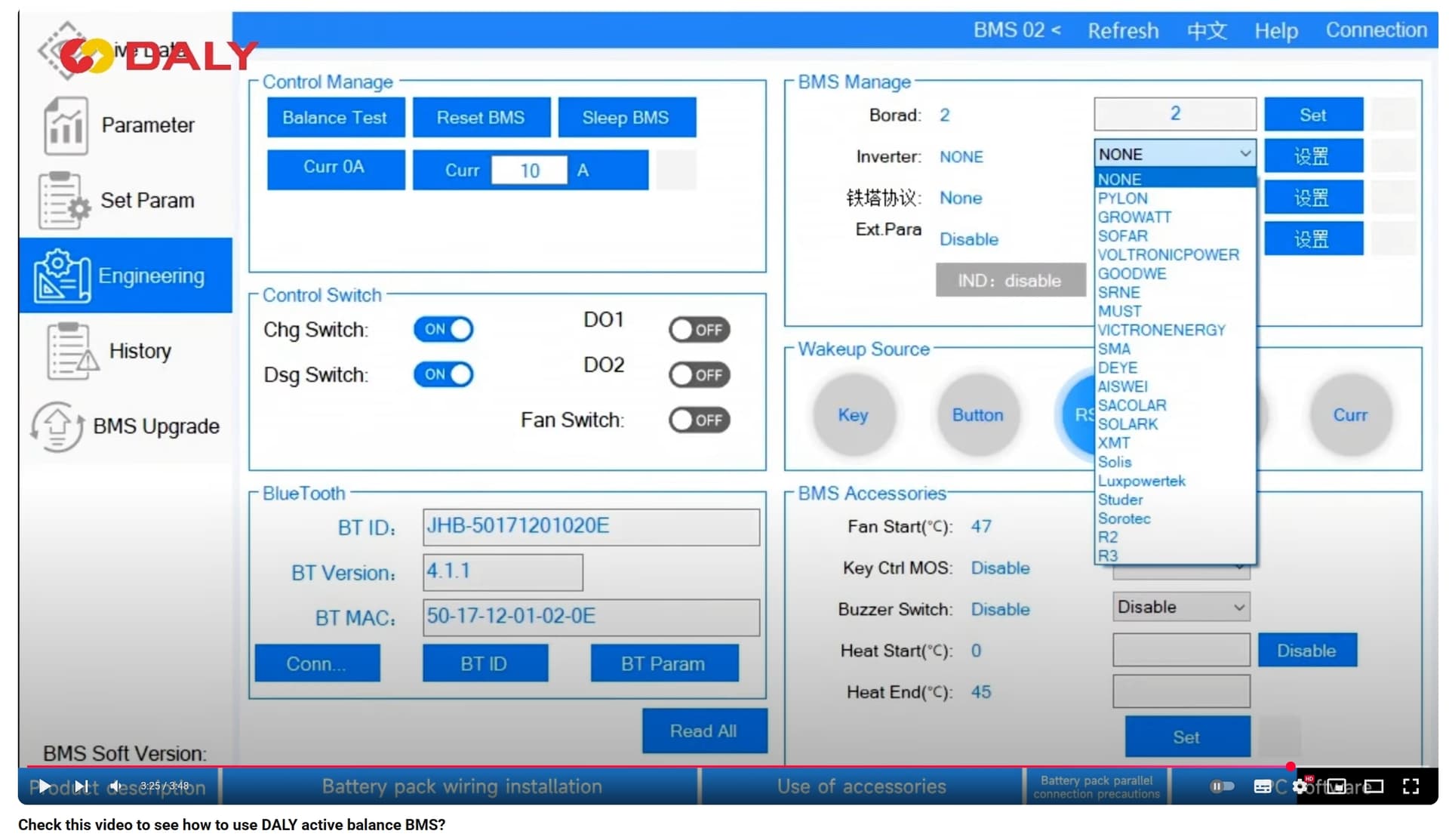Click the Balance Test button

[335, 118]
